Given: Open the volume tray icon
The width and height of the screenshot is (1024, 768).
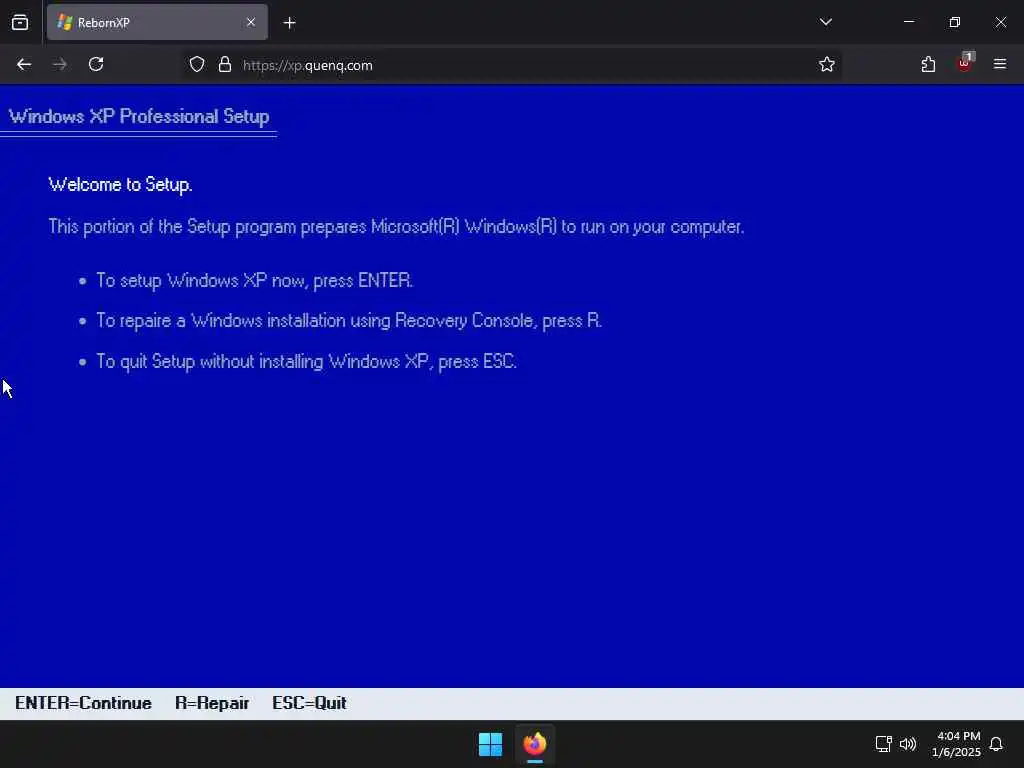Looking at the screenshot, I should [908, 744].
